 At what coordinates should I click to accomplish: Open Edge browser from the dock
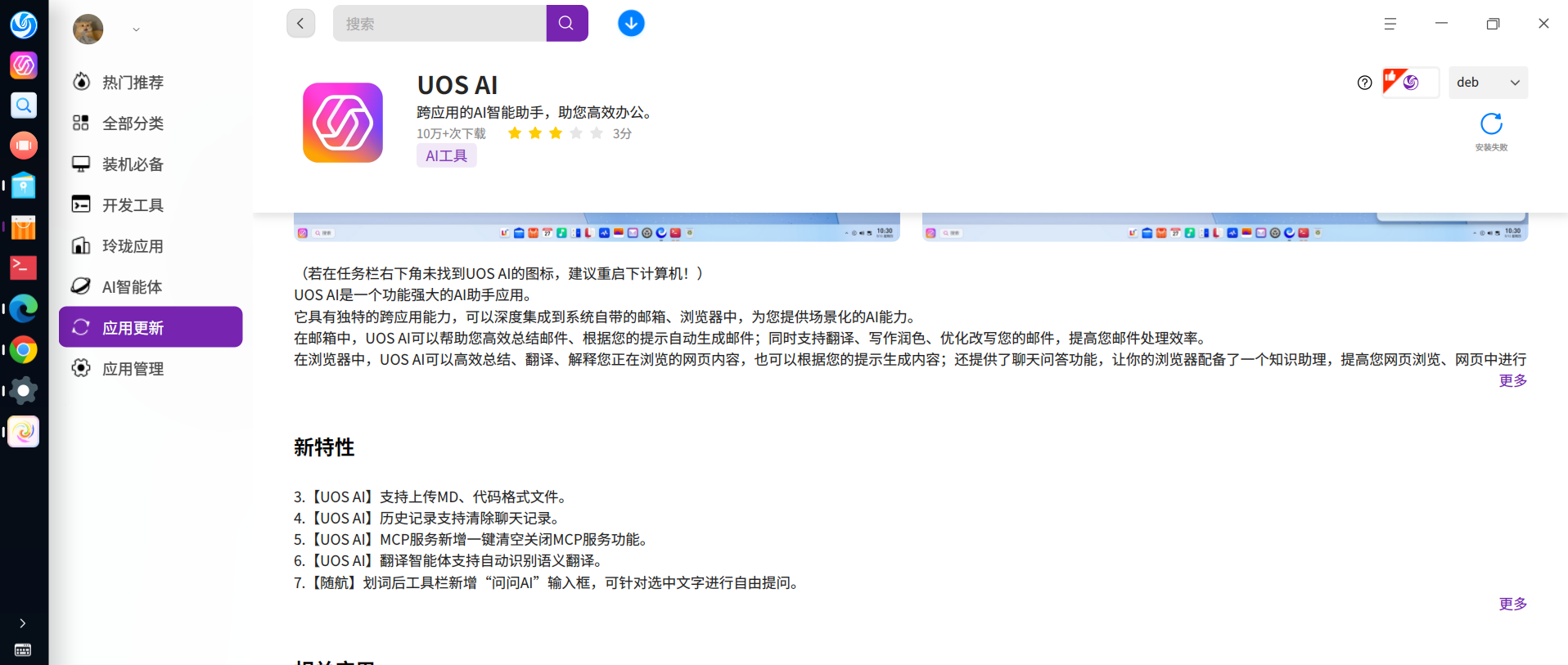tap(24, 309)
